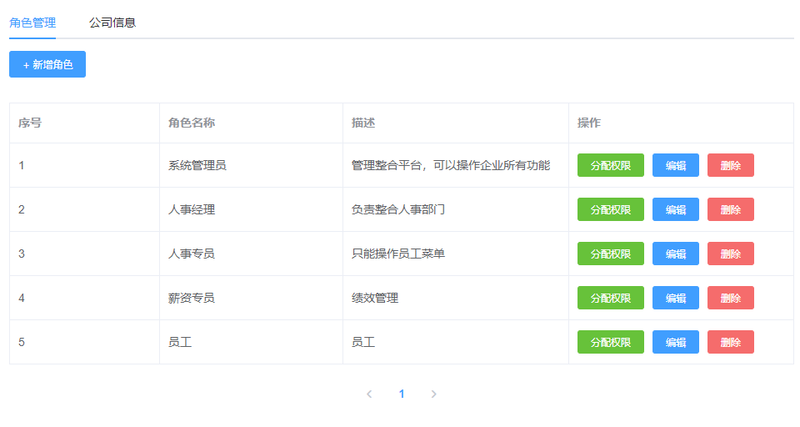Image resolution: width=800 pixels, height=427 pixels.
Task: Select the 员工 role name cell
Action: (x=251, y=342)
